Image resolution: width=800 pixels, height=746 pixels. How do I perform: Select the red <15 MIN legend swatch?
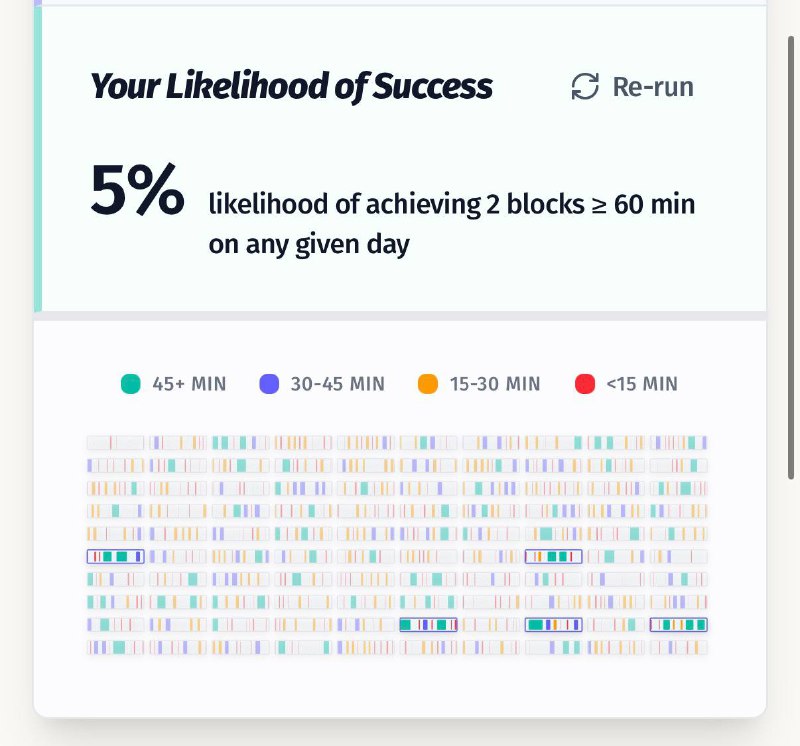tap(585, 383)
